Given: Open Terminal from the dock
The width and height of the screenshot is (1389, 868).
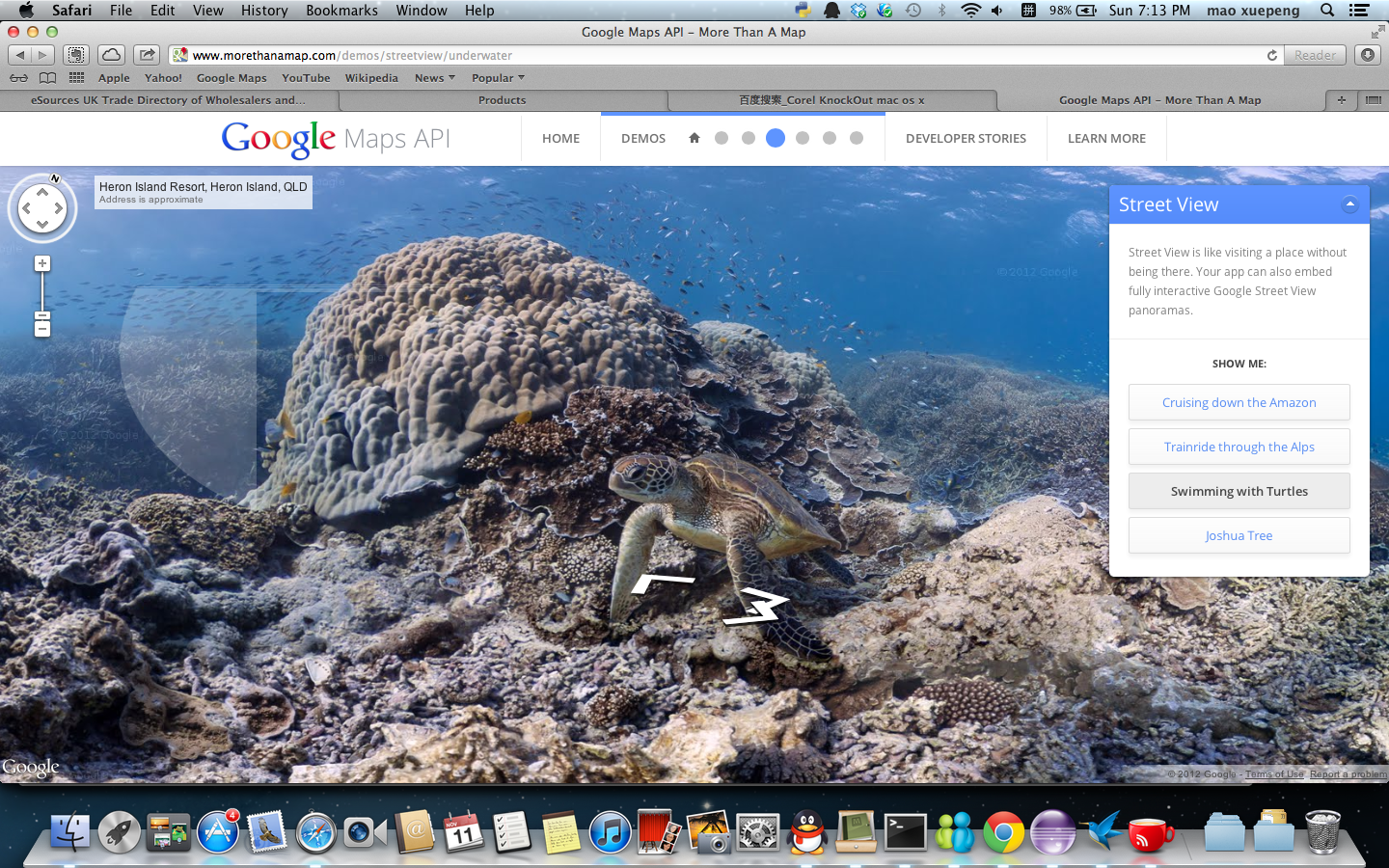Looking at the screenshot, I should click(905, 831).
